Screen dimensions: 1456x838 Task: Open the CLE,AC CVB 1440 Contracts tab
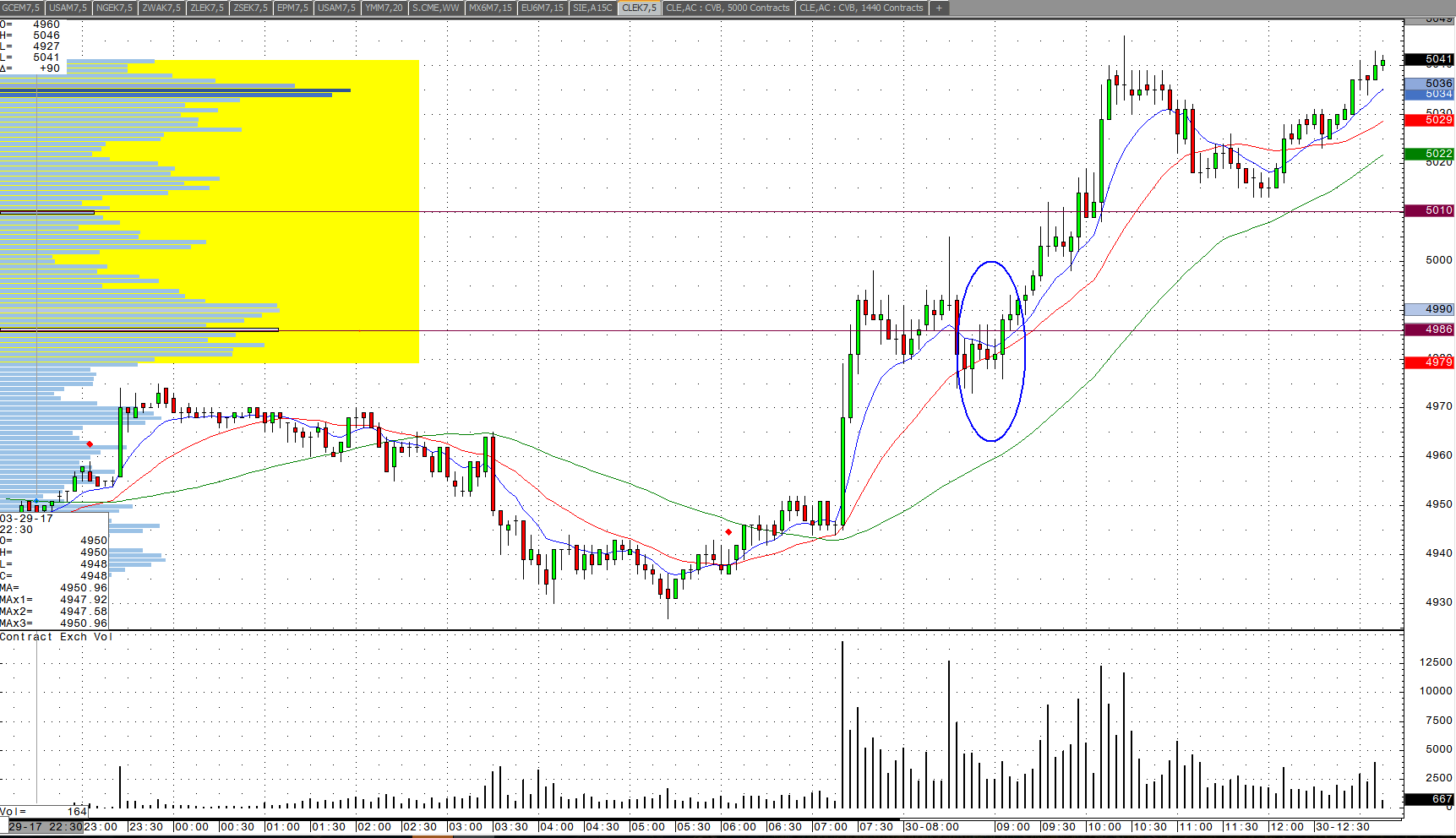point(862,8)
